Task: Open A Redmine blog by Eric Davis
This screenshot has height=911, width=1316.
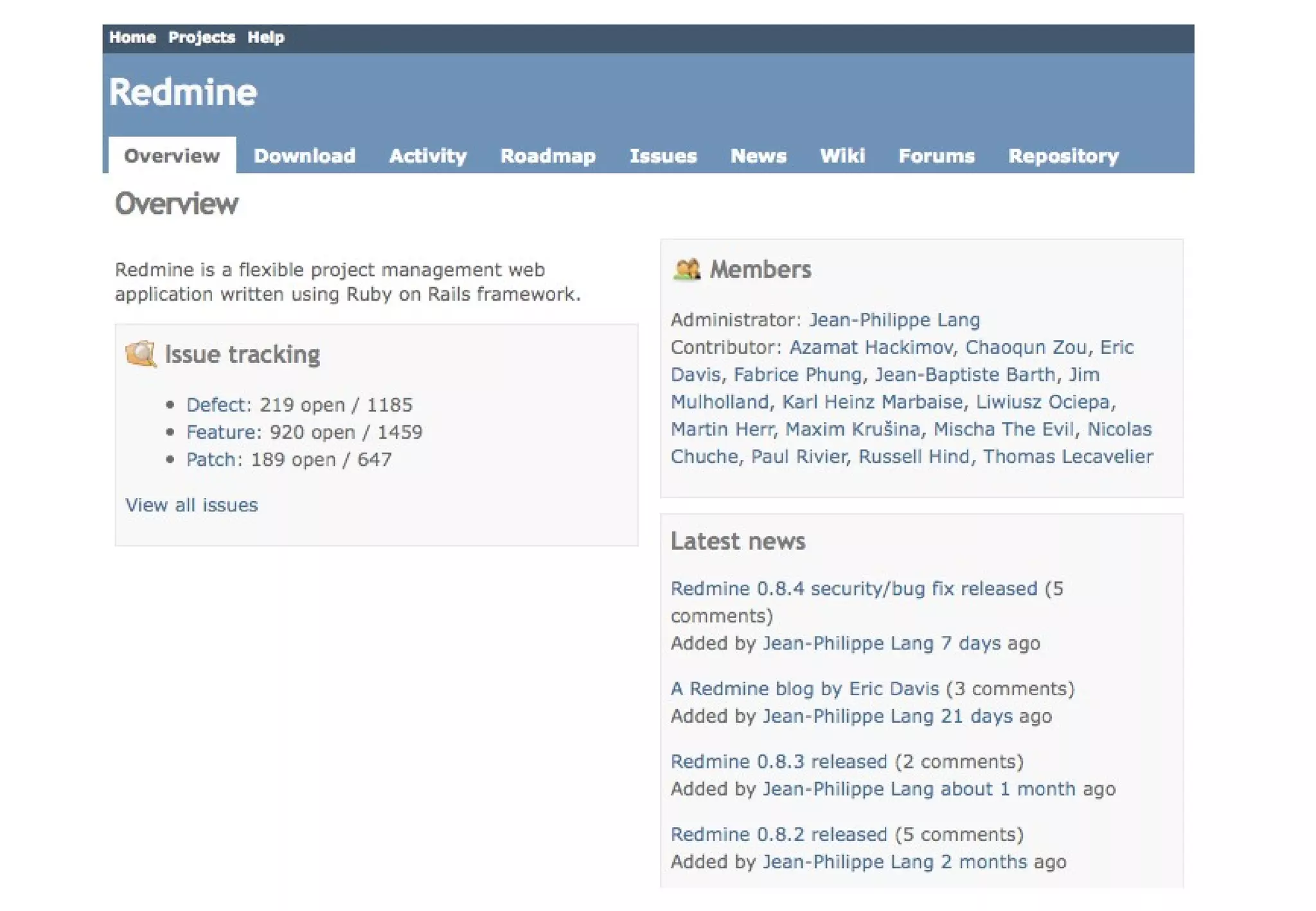Action: click(805, 689)
